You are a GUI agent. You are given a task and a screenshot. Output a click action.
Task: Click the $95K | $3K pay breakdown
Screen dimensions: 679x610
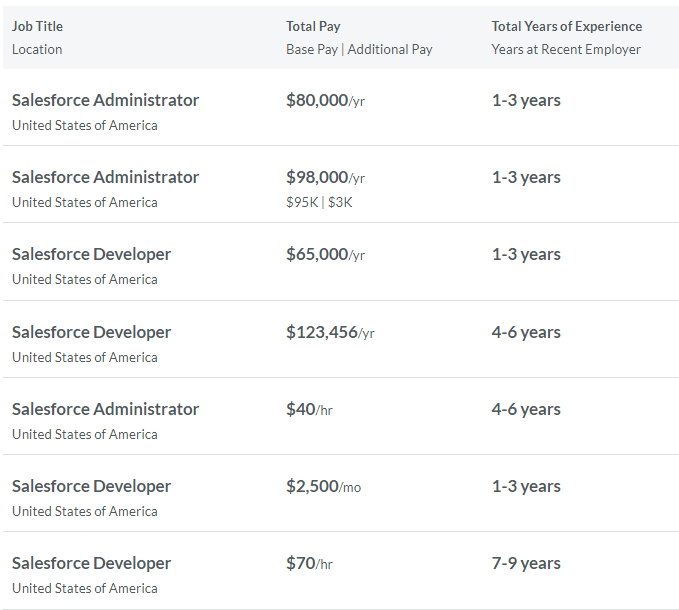coord(319,202)
